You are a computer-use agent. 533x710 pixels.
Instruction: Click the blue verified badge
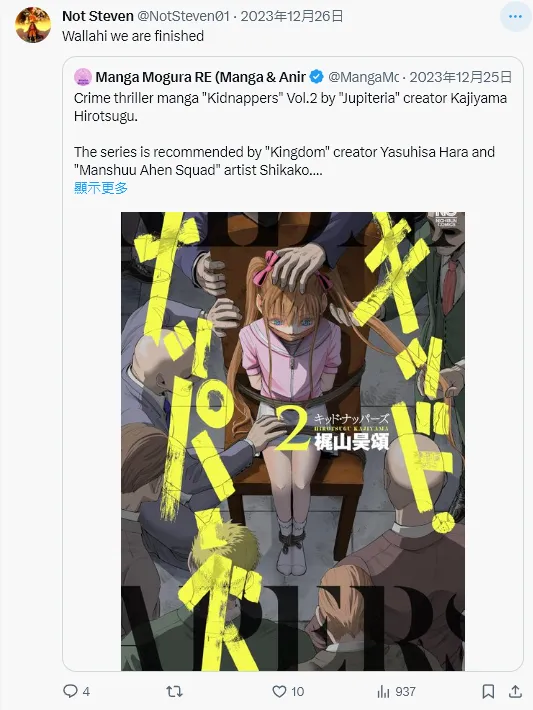coord(316,77)
